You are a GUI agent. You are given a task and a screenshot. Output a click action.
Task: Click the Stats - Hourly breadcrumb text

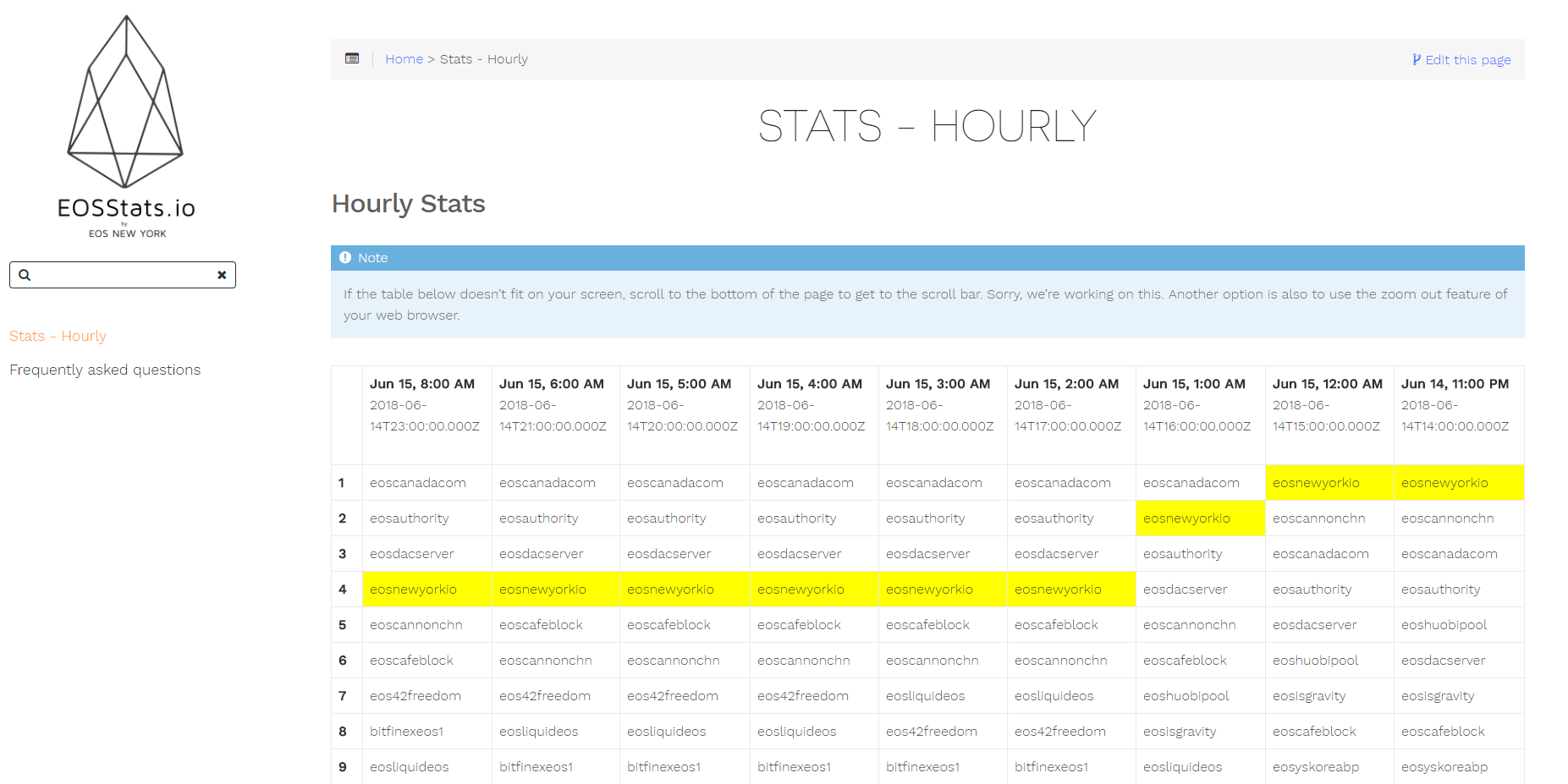pos(484,59)
